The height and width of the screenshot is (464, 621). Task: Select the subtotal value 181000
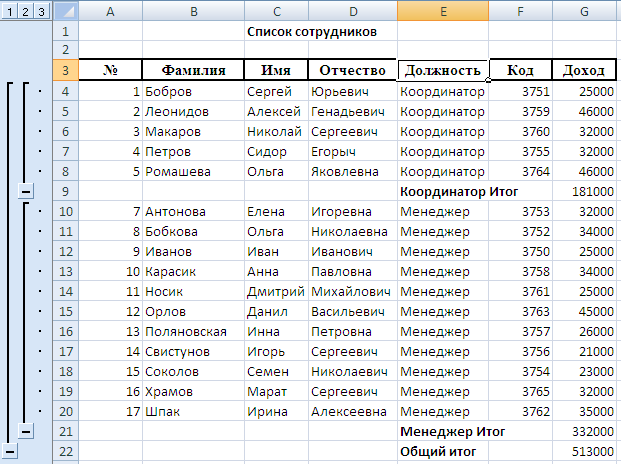click(584, 192)
